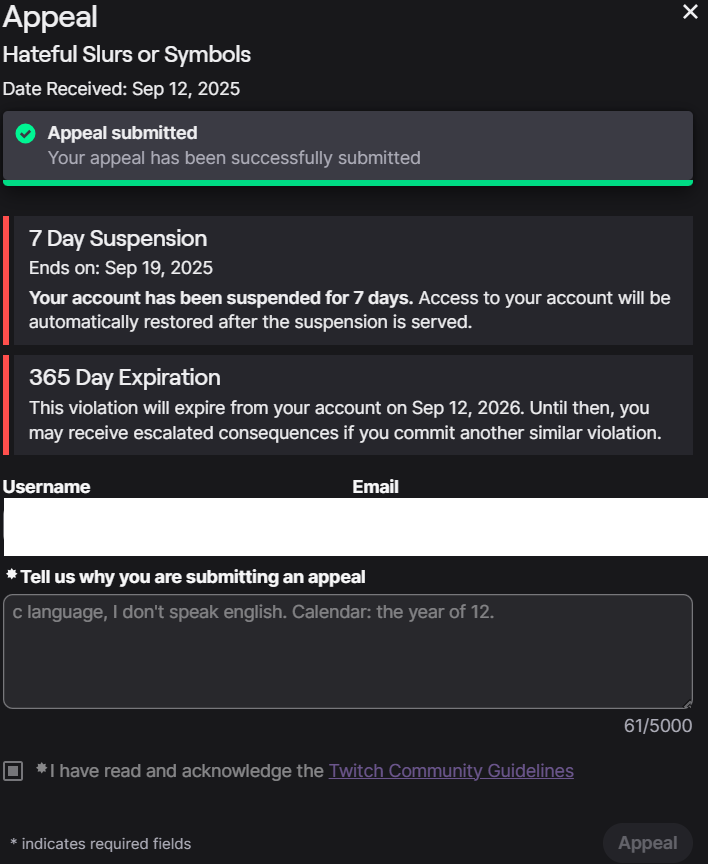Close the Appeal dialog with the X
Image resolution: width=708 pixels, height=864 pixels.
[x=690, y=12]
